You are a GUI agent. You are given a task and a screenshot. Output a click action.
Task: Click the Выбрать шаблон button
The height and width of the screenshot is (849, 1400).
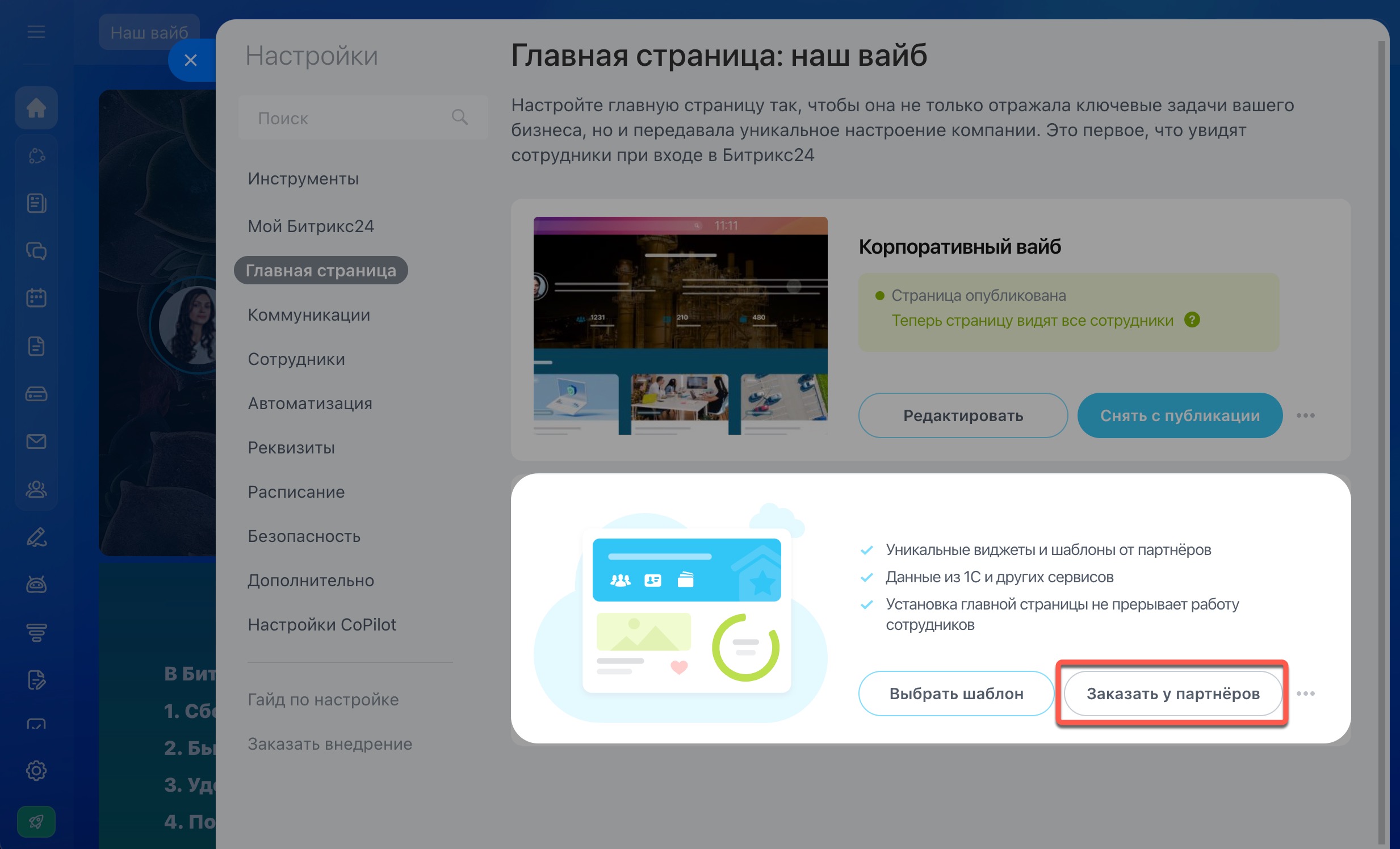coord(956,694)
